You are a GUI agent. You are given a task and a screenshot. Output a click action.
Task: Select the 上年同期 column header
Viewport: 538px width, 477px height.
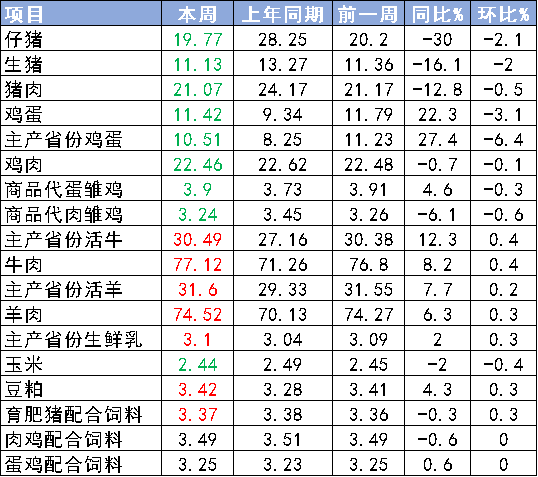pyautogui.click(x=282, y=14)
